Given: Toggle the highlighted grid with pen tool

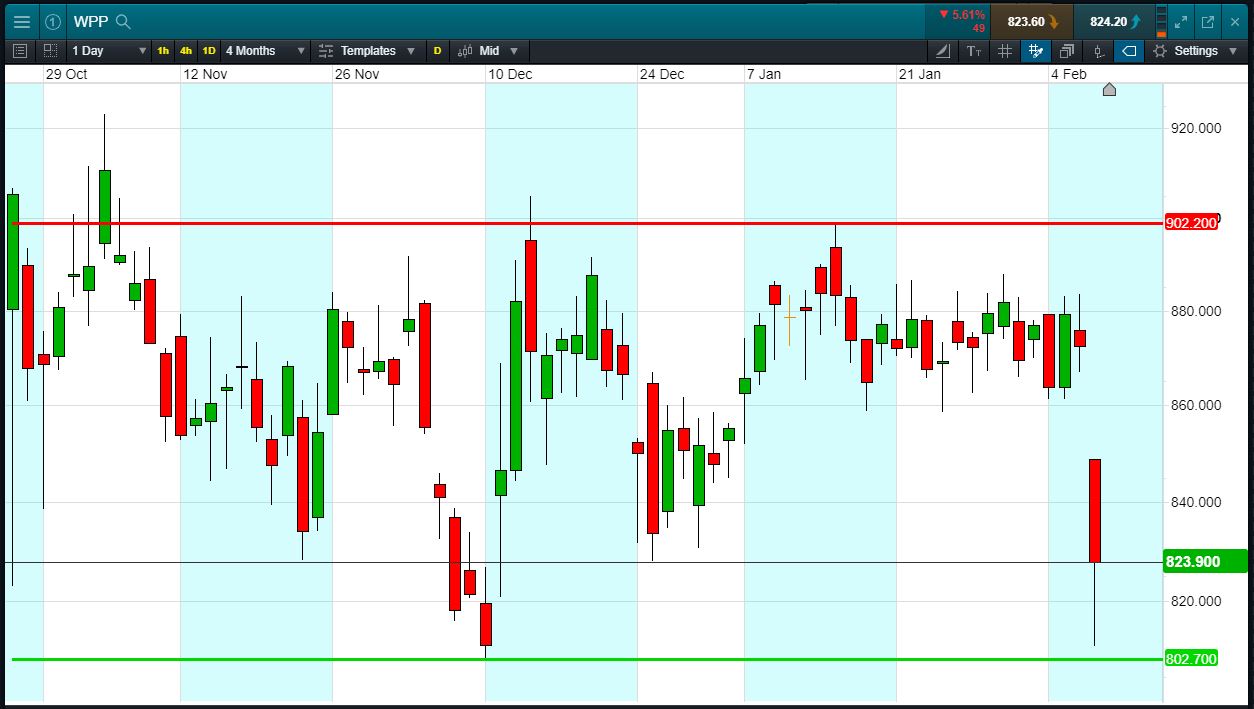Looking at the screenshot, I should 1036,50.
